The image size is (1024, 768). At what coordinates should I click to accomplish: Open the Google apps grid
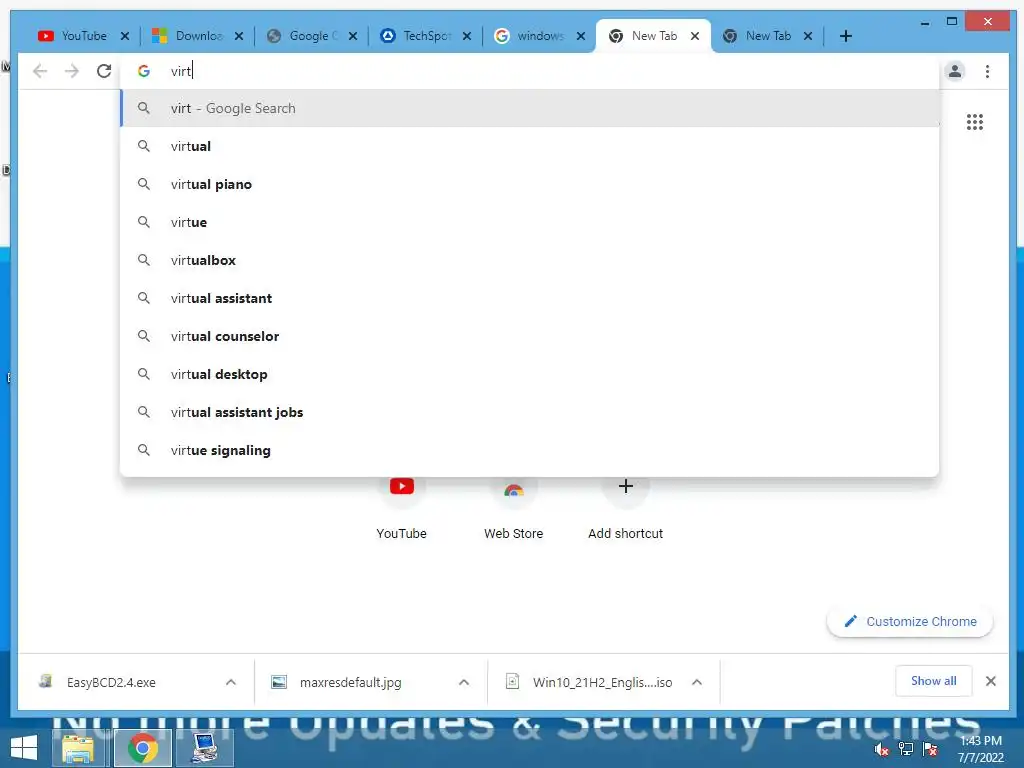click(975, 122)
